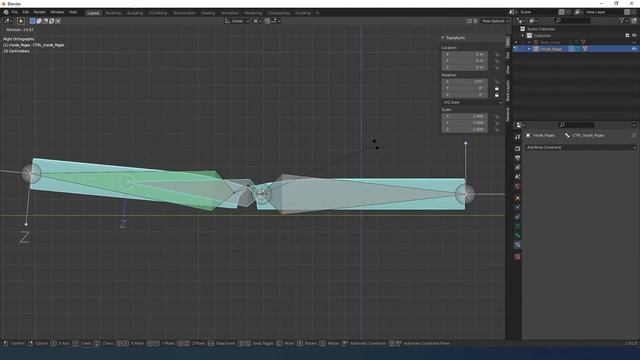Viewport: 640px width, 360px height.
Task: Open the Tool properties tab
Action: (x=518, y=137)
